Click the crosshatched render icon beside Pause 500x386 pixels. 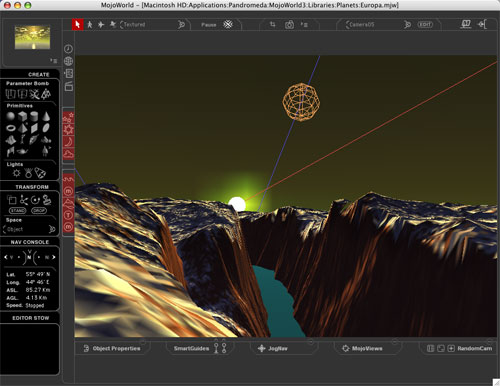coord(228,24)
